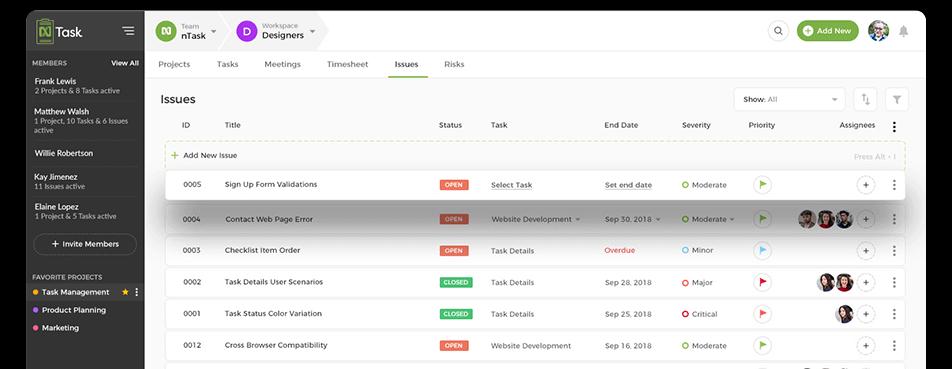This screenshot has height=369, width=952.
Task: Open Task Management project options menu
Action: [x=136, y=292]
